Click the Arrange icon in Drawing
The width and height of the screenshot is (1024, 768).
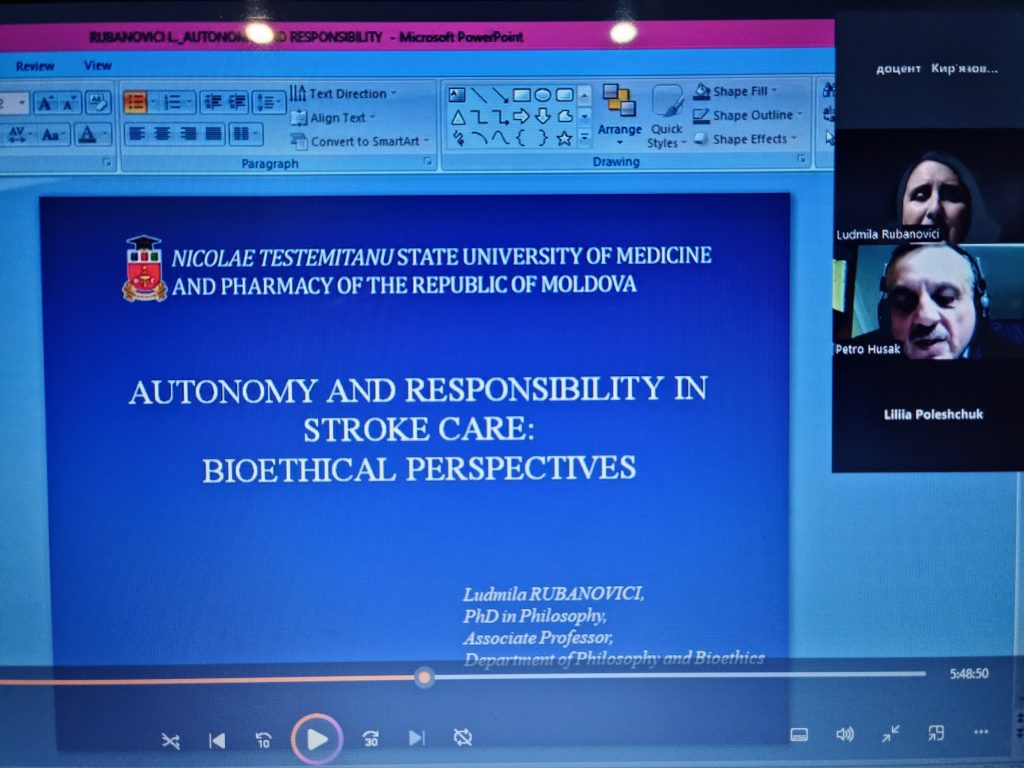[619, 110]
